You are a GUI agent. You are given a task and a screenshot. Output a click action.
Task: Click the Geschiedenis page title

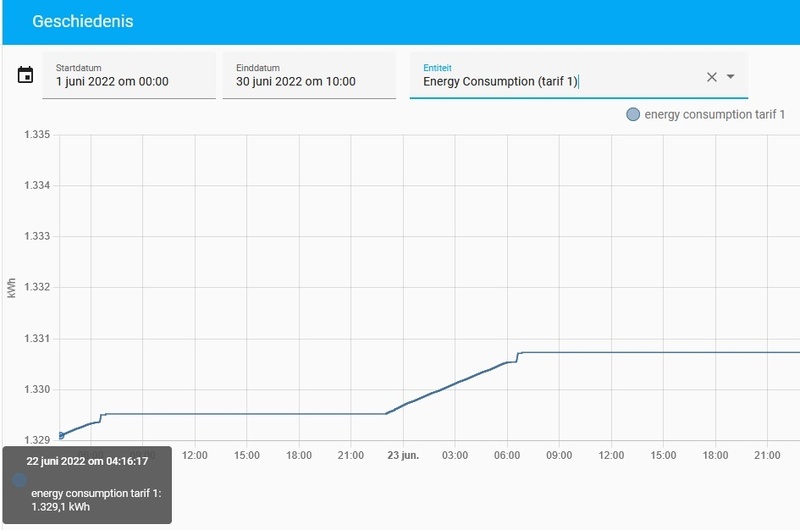pos(83,21)
